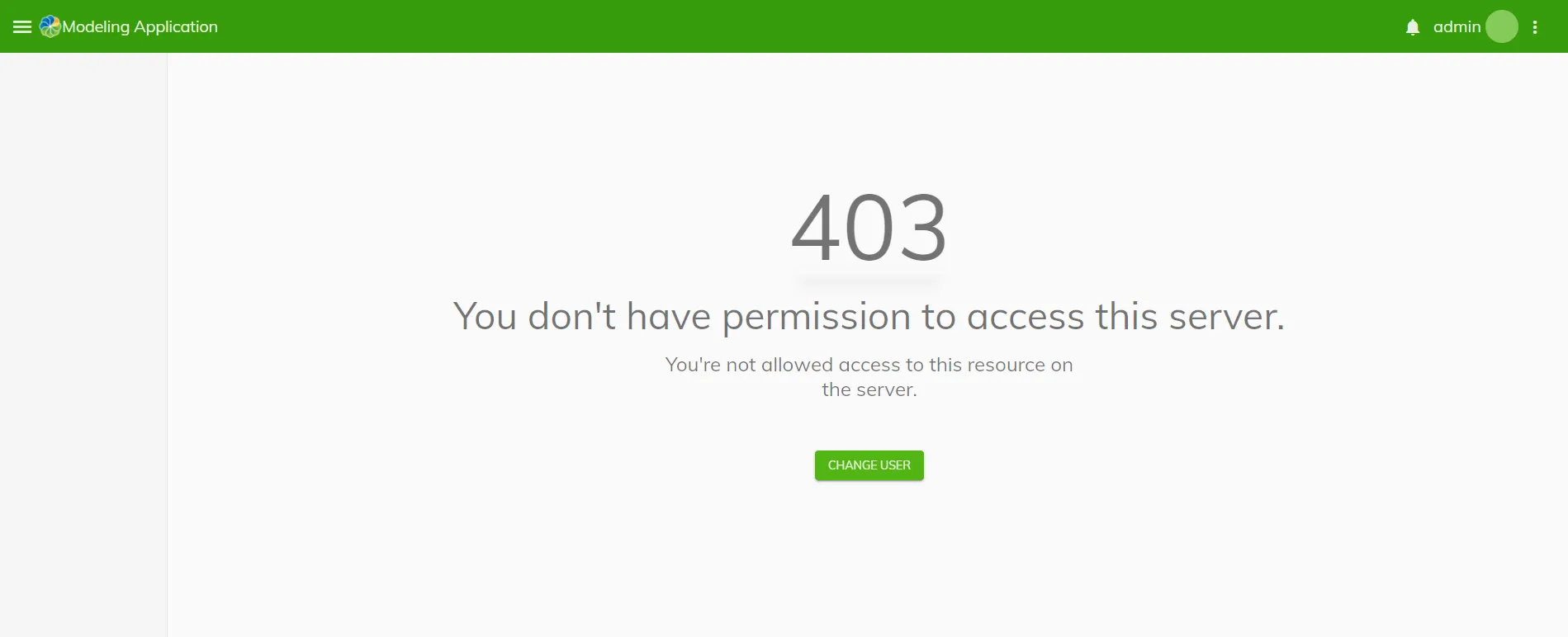Click the empty left sidebar panel
The height and width of the screenshot is (637, 1568).
83,345
